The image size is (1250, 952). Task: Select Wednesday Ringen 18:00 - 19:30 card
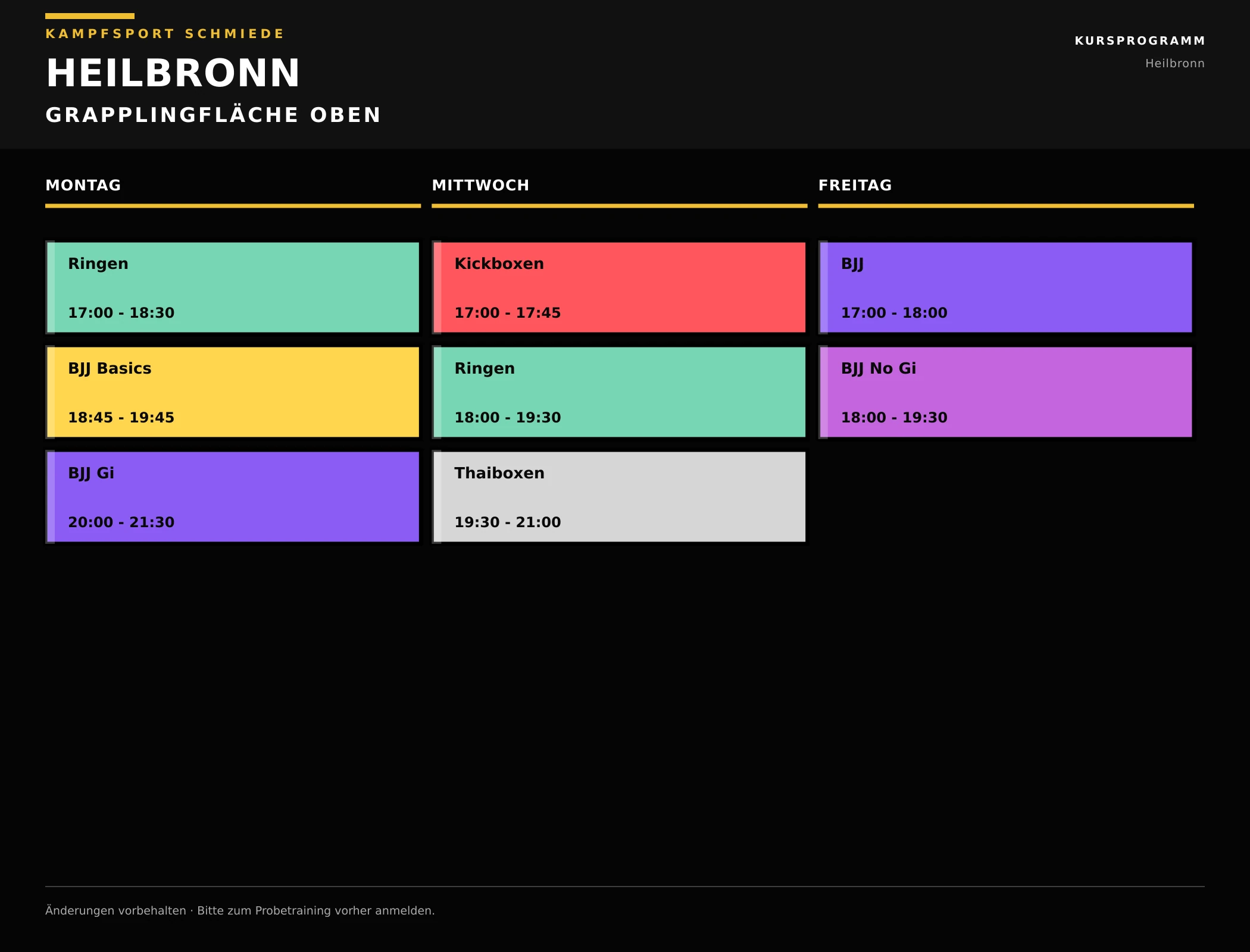coord(619,392)
